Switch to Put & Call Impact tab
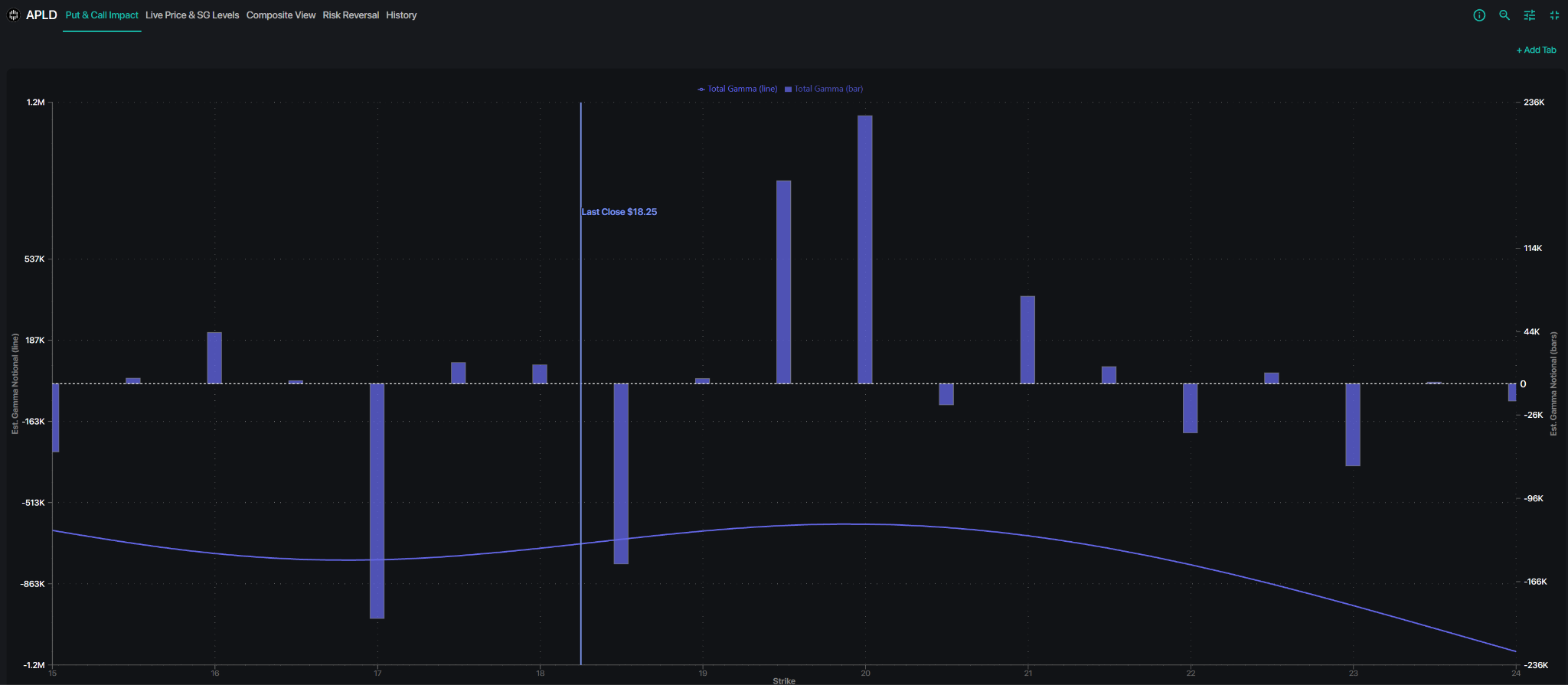1568x685 pixels. point(102,15)
